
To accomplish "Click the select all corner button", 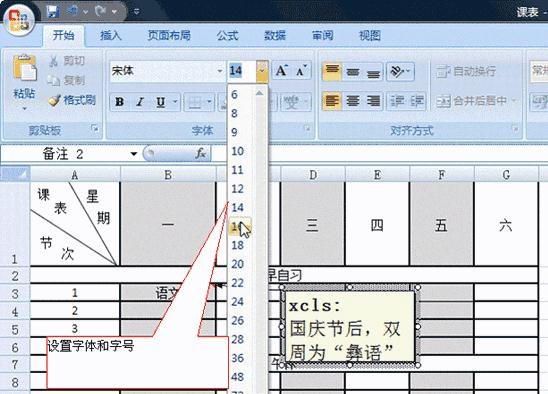I will pos(15,174).
